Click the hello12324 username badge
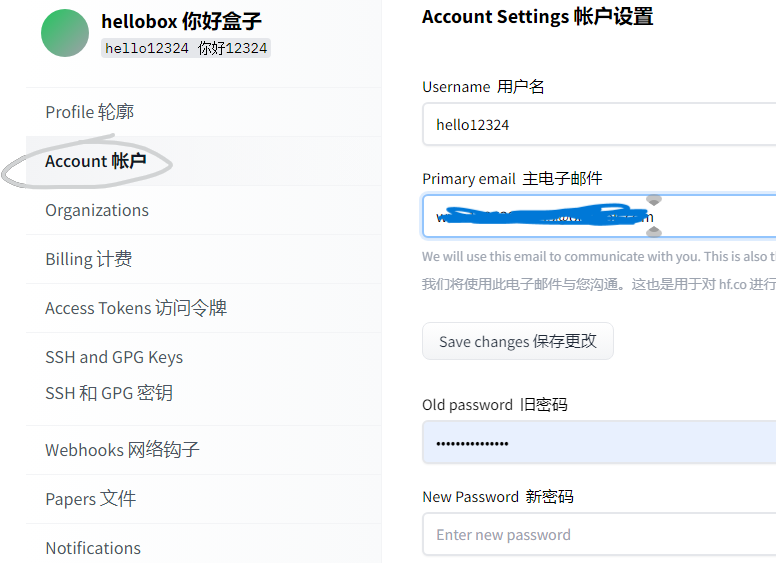776x563 pixels. [x=186, y=48]
